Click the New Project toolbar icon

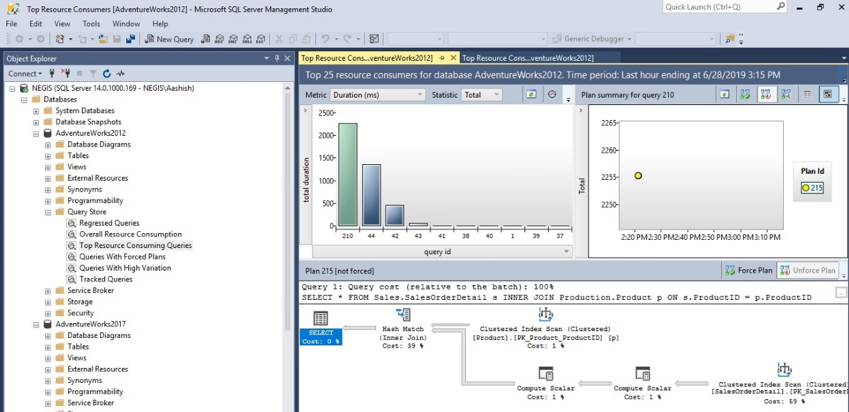[x=60, y=39]
